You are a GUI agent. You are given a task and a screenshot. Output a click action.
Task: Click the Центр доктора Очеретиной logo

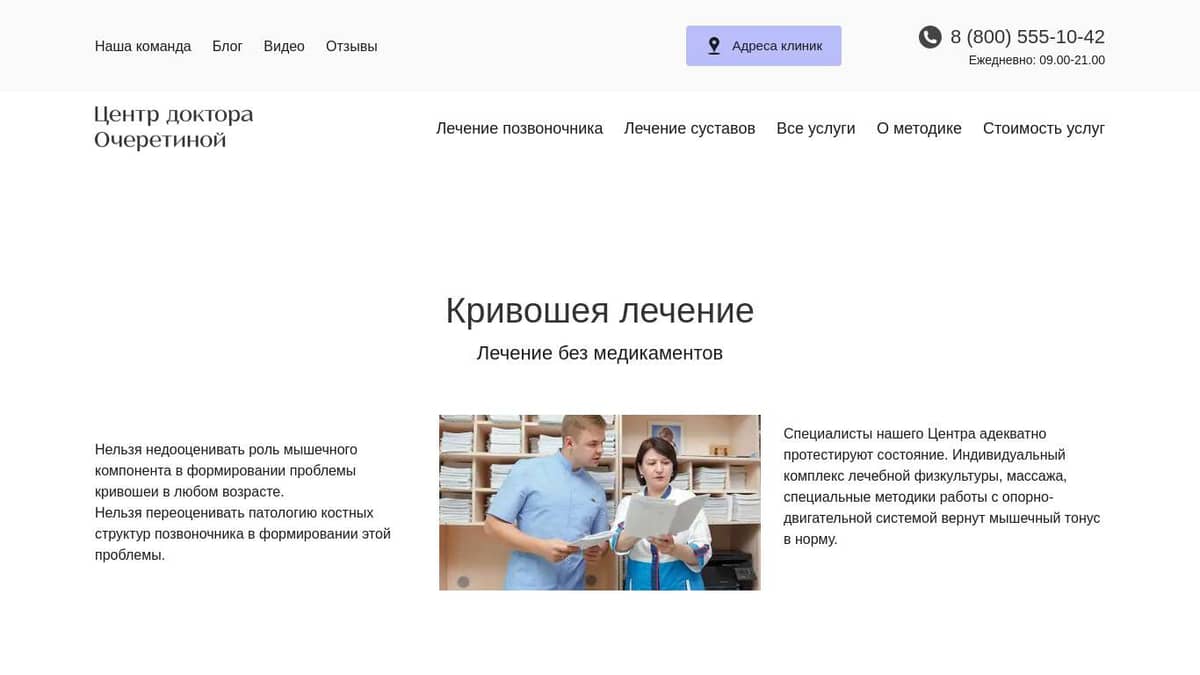(x=172, y=127)
